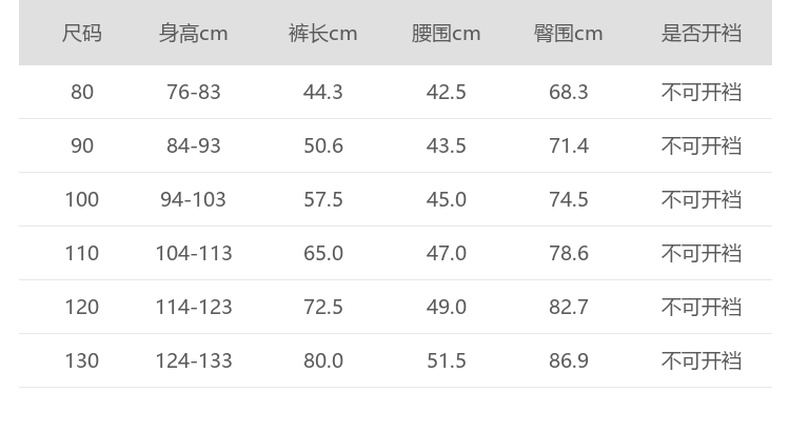Select the 裤长cm header cell
This screenshot has width=790, height=431.
(x=322, y=34)
